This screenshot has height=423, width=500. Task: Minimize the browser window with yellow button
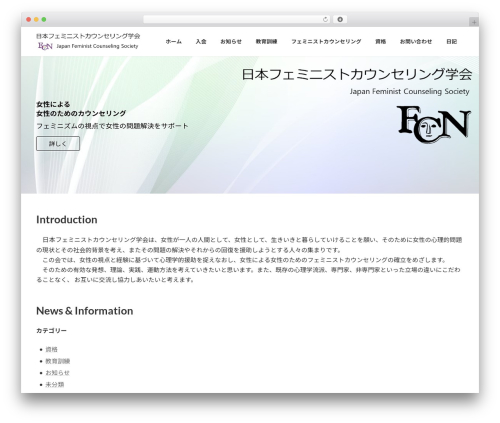tap(36, 20)
